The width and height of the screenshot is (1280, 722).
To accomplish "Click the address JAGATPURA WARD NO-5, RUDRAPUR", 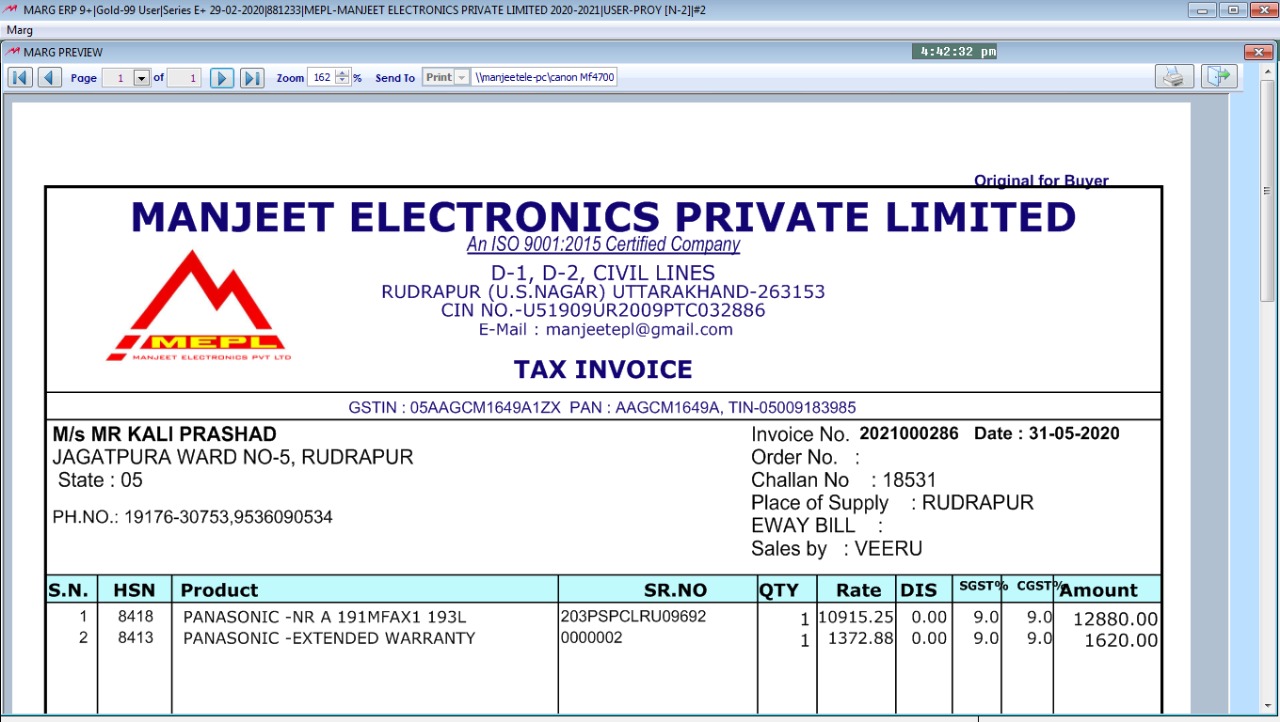I will [233, 457].
